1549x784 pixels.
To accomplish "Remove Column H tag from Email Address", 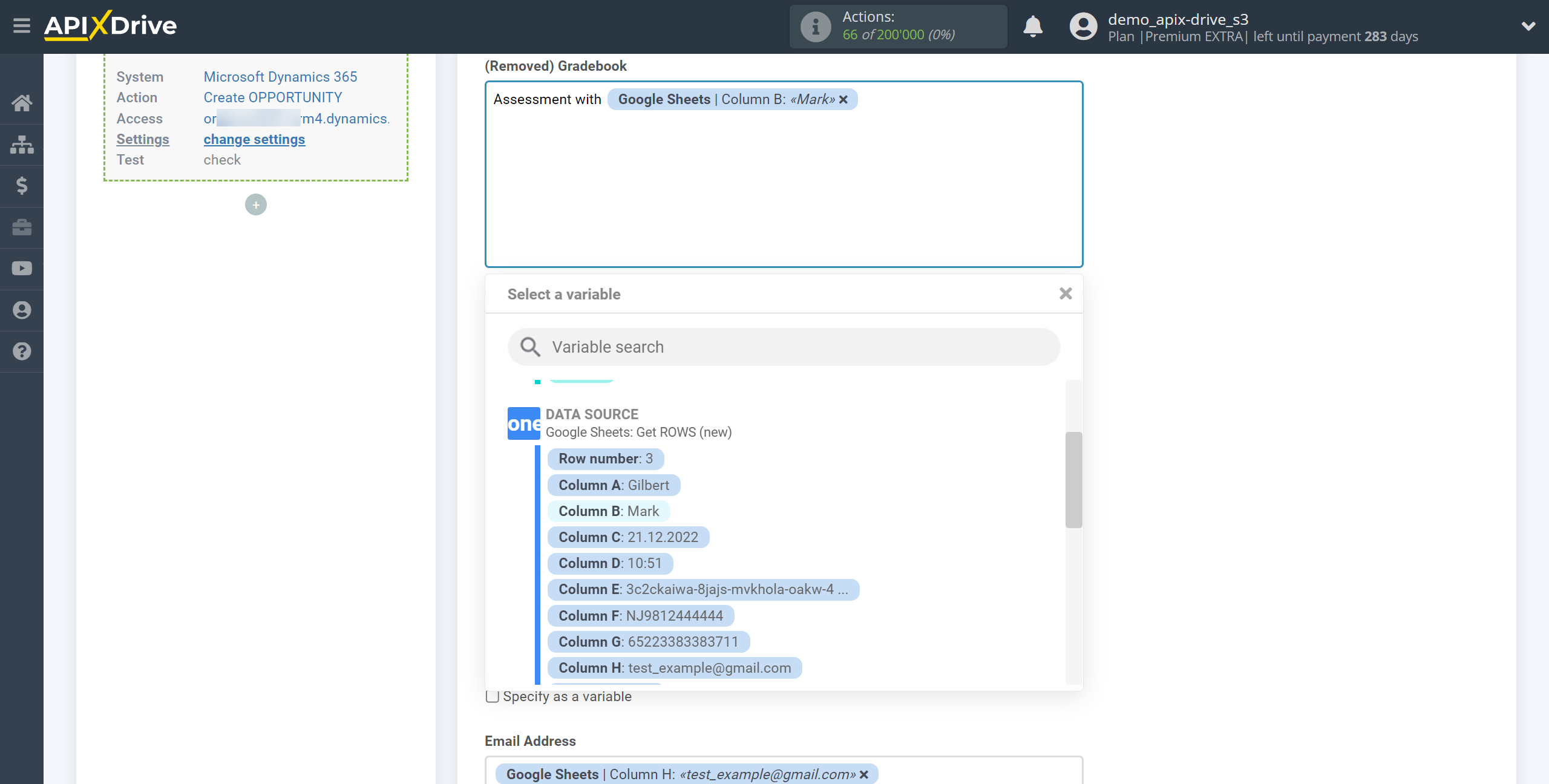I will (864, 775).
